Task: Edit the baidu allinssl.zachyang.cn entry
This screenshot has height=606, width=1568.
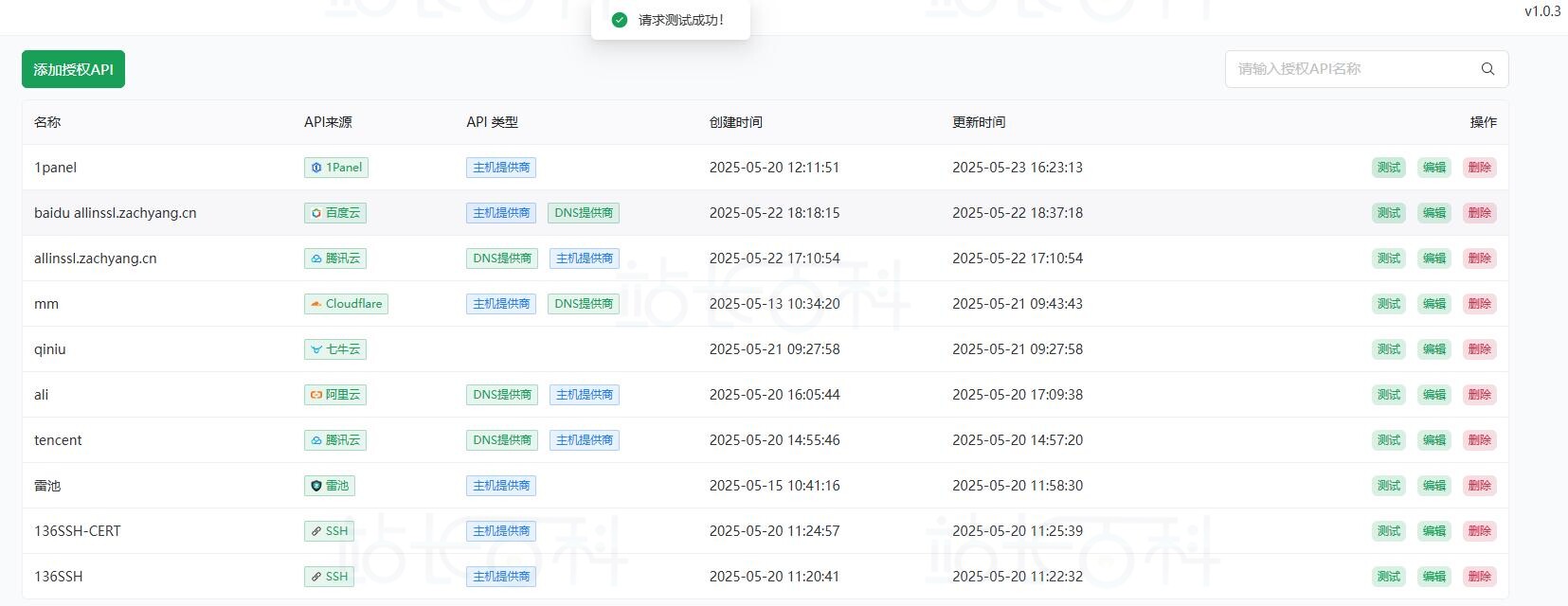Action: (1434, 213)
